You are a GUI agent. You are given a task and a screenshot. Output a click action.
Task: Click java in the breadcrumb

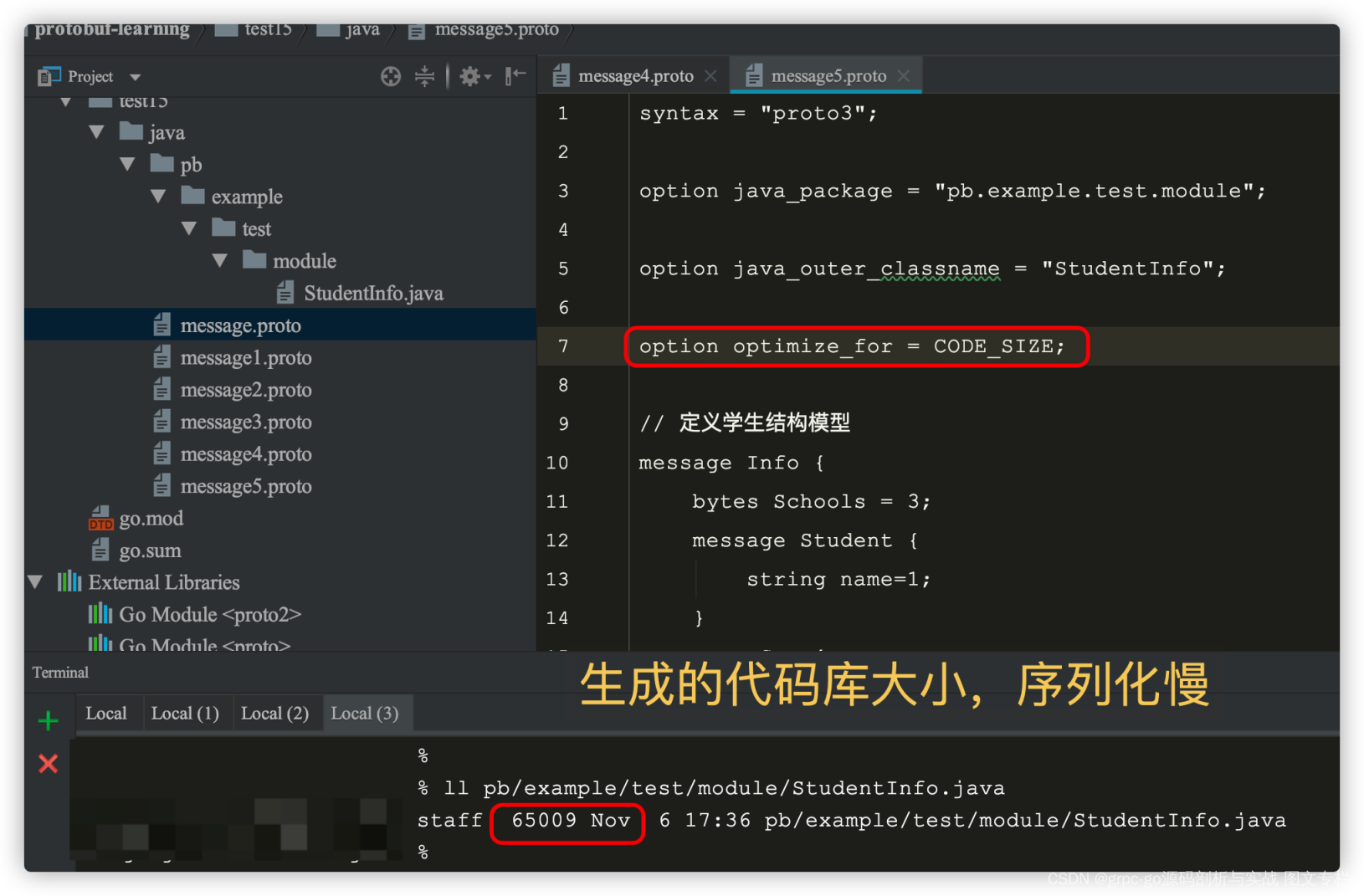[x=362, y=30]
